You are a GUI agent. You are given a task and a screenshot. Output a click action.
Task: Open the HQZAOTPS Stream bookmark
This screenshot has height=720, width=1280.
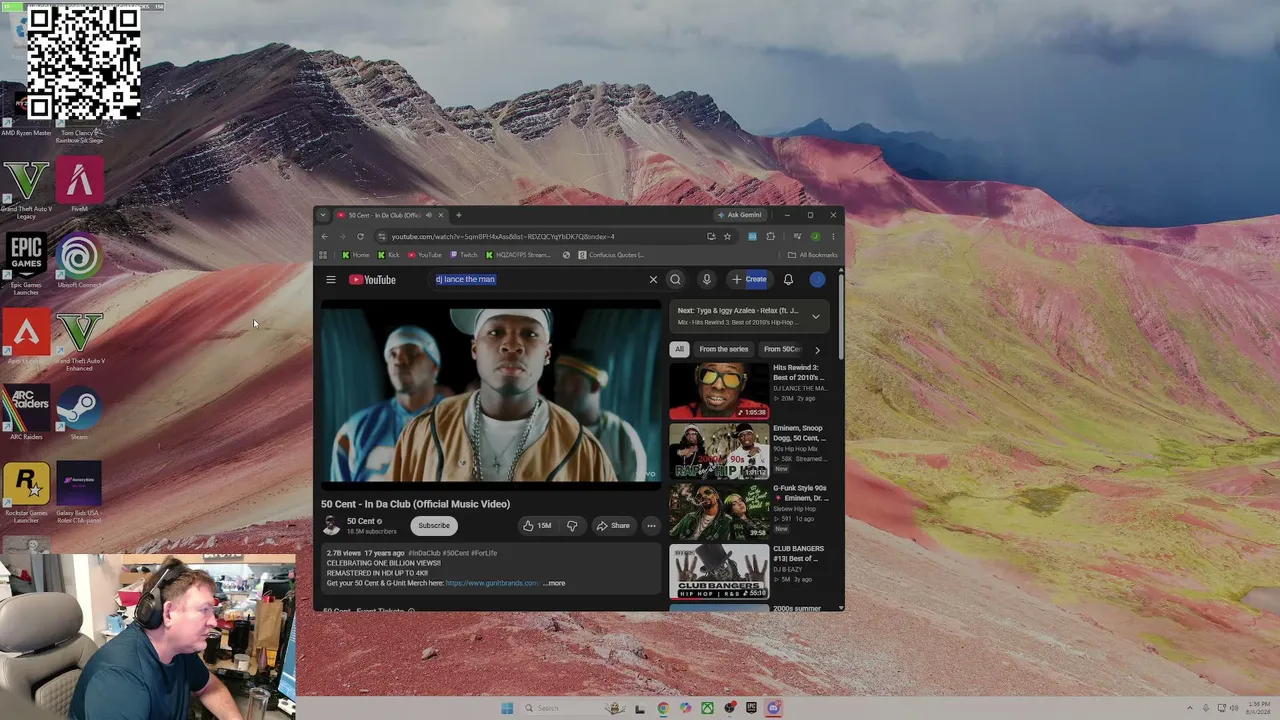click(x=519, y=255)
